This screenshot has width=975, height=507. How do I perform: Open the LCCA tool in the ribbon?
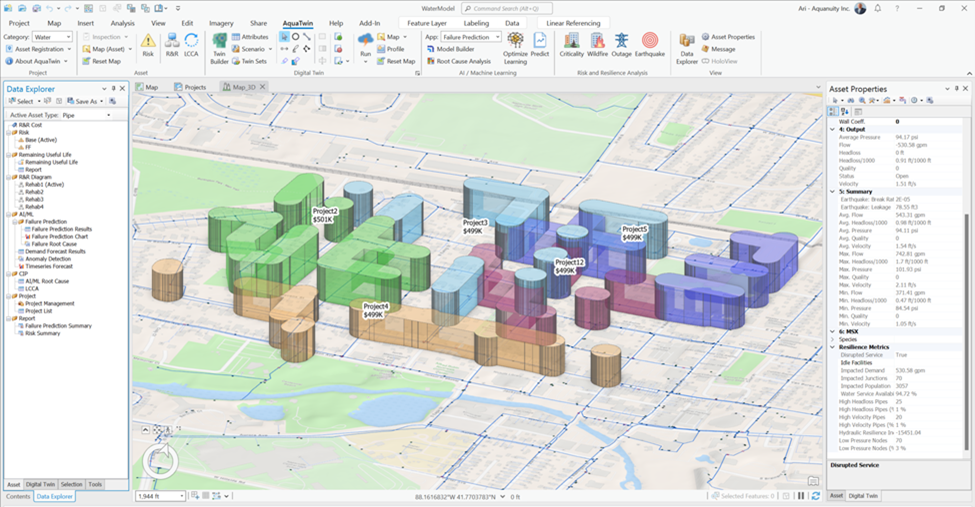tap(192, 43)
